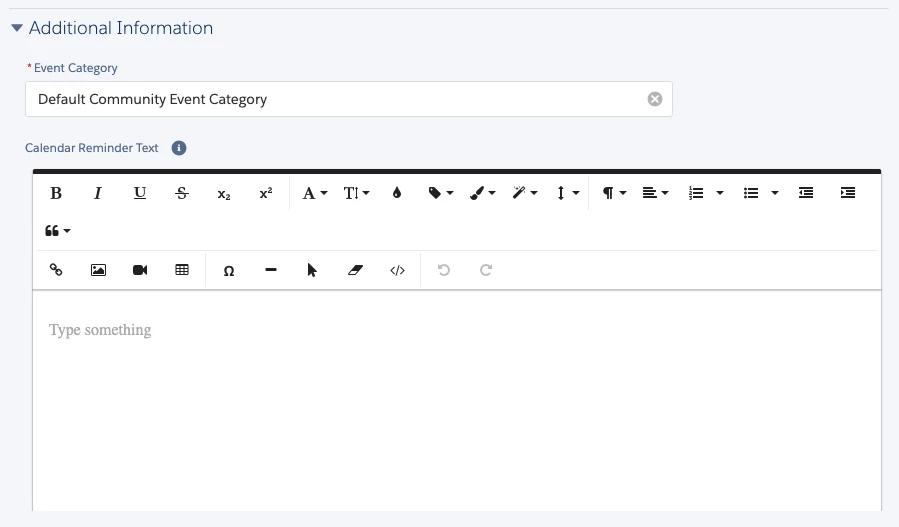Screen dimensions: 899x527
Task: Clear the Event Category selection
Action: [655, 99]
